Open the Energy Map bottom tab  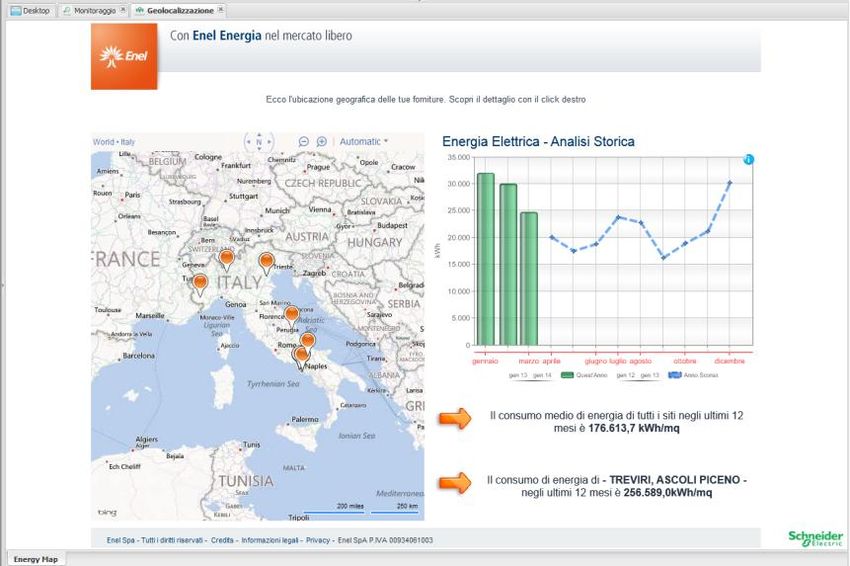pos(33,559)
